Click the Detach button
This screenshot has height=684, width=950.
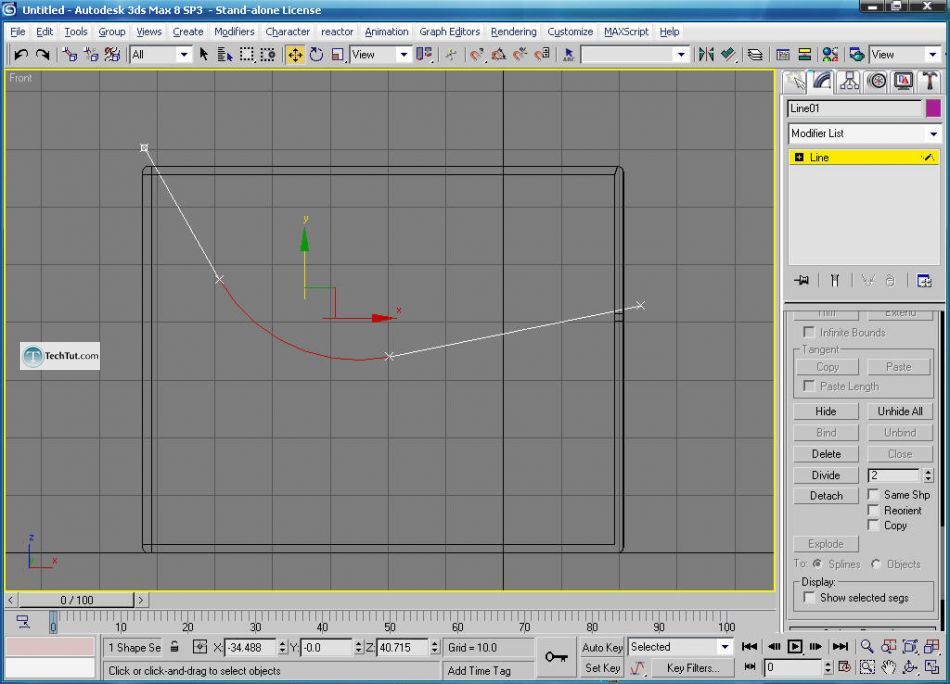[x=826, y=496]
